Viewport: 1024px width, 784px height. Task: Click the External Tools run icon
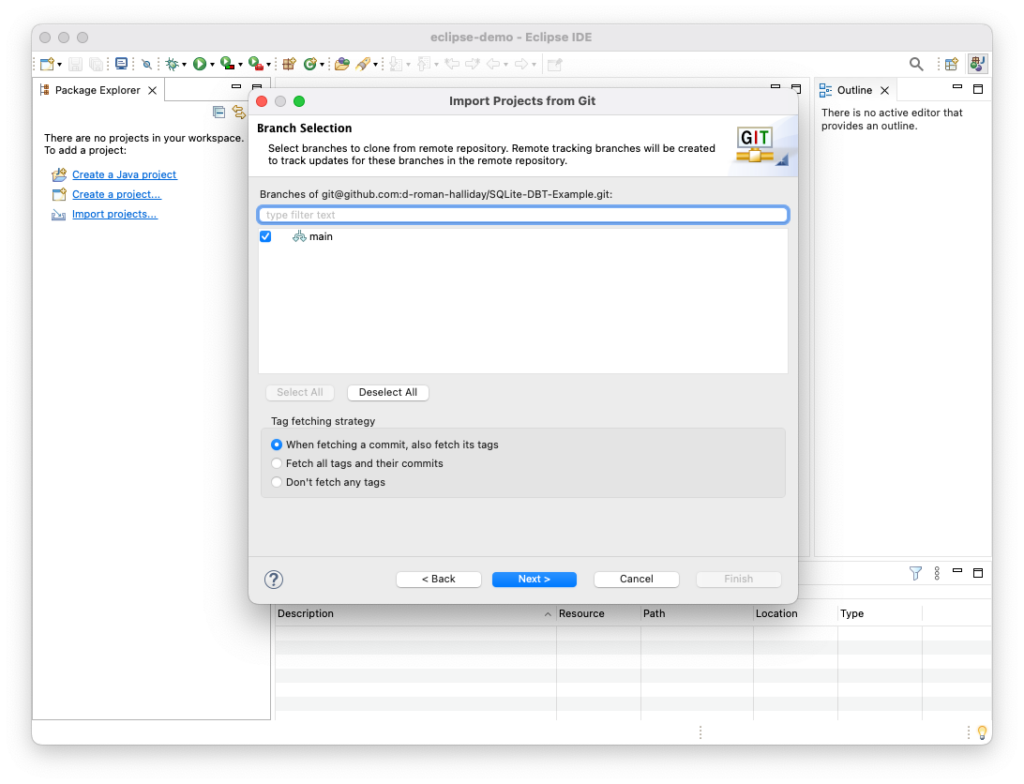[256, 64]
